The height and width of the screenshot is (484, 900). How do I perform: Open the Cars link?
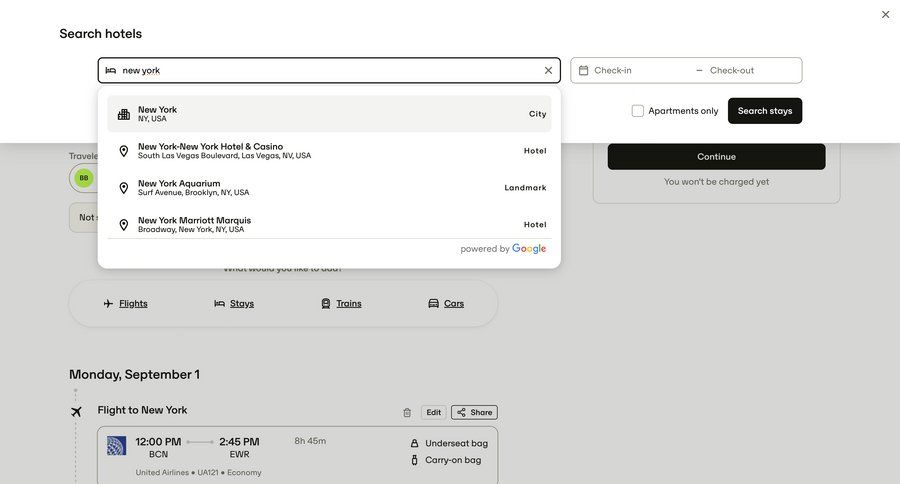click(454, 303)
